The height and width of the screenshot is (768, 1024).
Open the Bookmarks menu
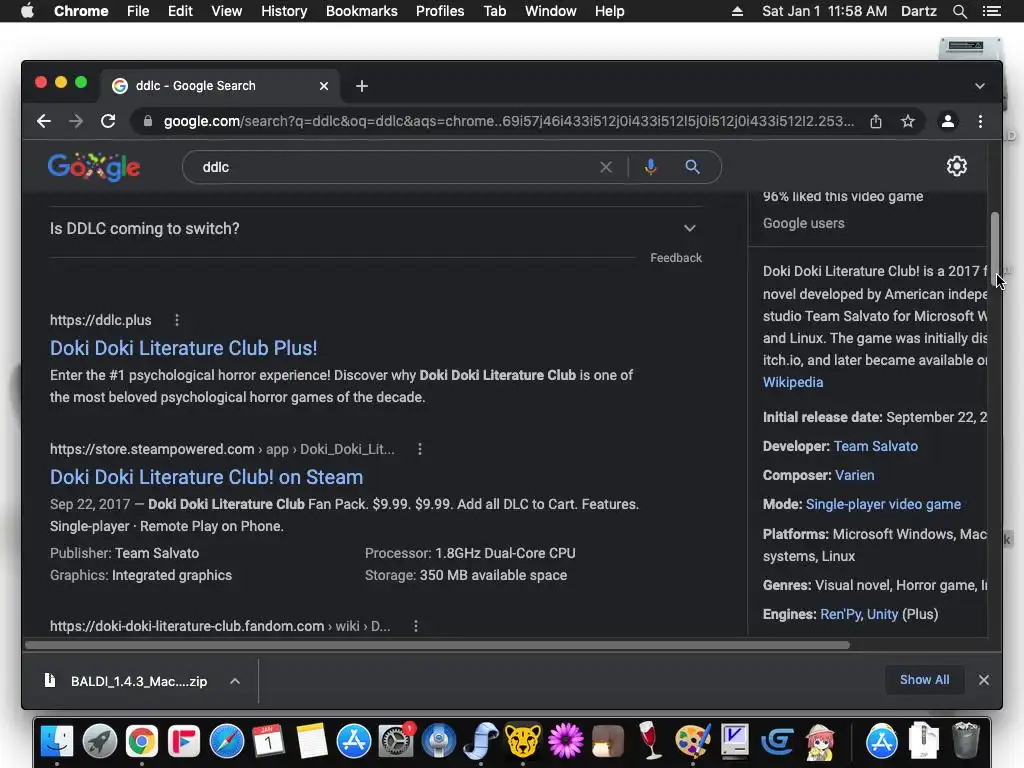pyautogui.click(x=362, y=11)
